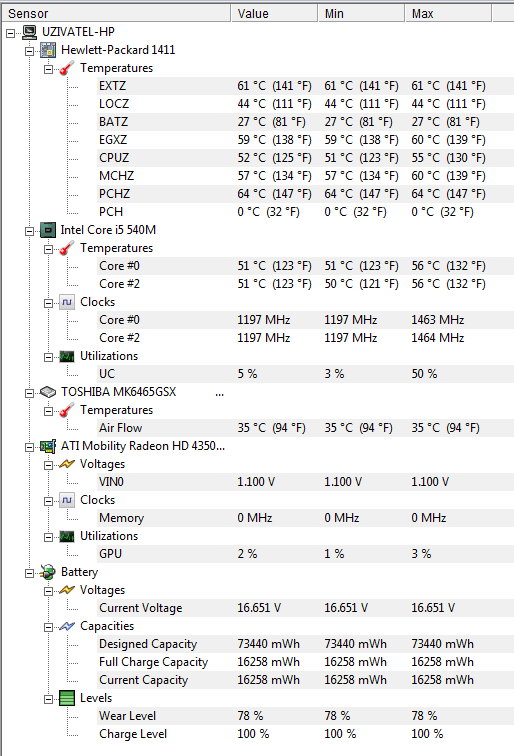
Task: Click the Intel Core i5 540M chip icon
Action: pyautogui.click(x=48, y=230)
